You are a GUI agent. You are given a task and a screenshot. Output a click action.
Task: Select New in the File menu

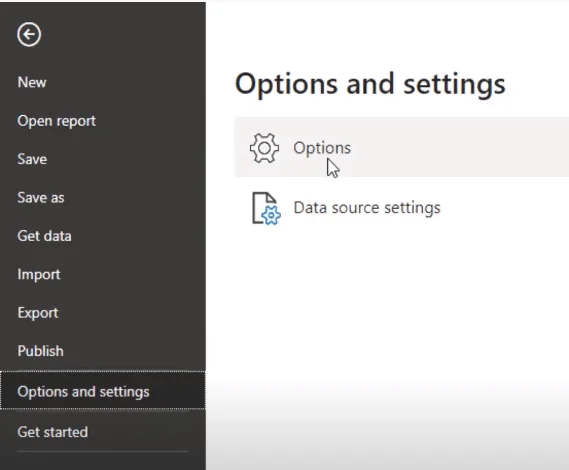click(32, 82)
